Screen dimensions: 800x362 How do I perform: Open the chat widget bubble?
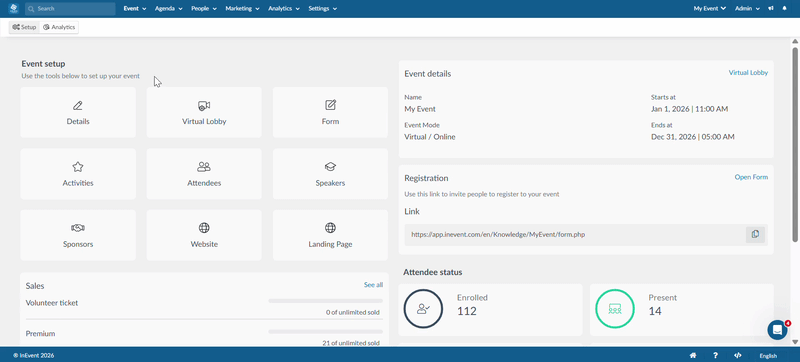point(777,330)
